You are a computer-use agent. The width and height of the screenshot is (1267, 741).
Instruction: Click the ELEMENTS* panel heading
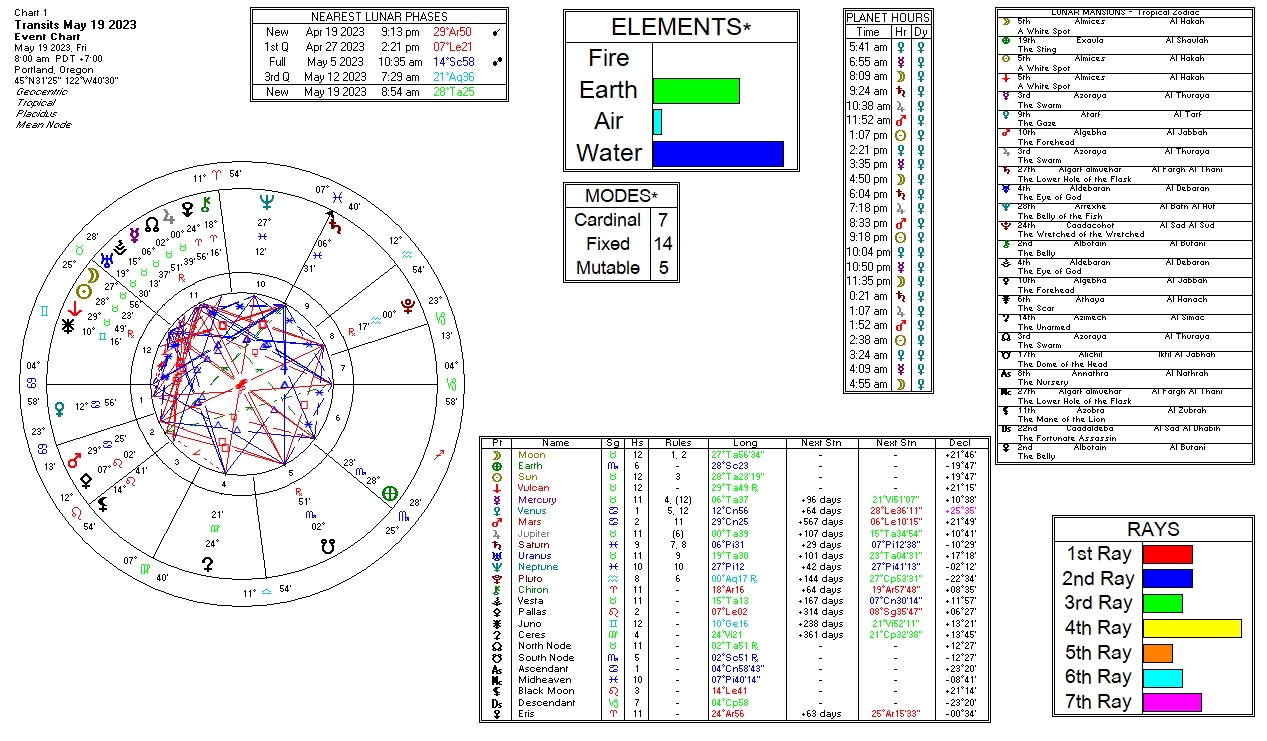click(681, 27)
